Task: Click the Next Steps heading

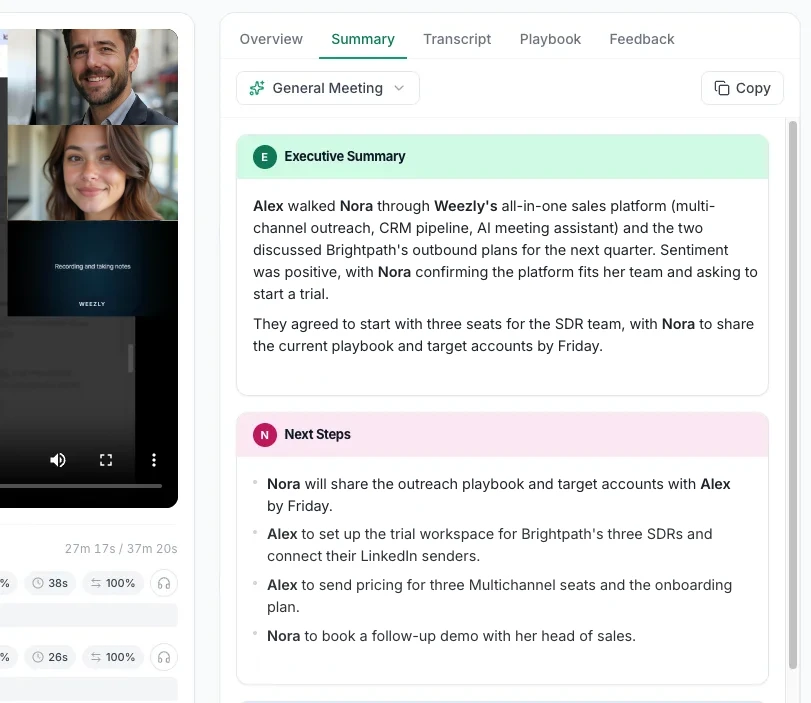Action: click(317, 435)
